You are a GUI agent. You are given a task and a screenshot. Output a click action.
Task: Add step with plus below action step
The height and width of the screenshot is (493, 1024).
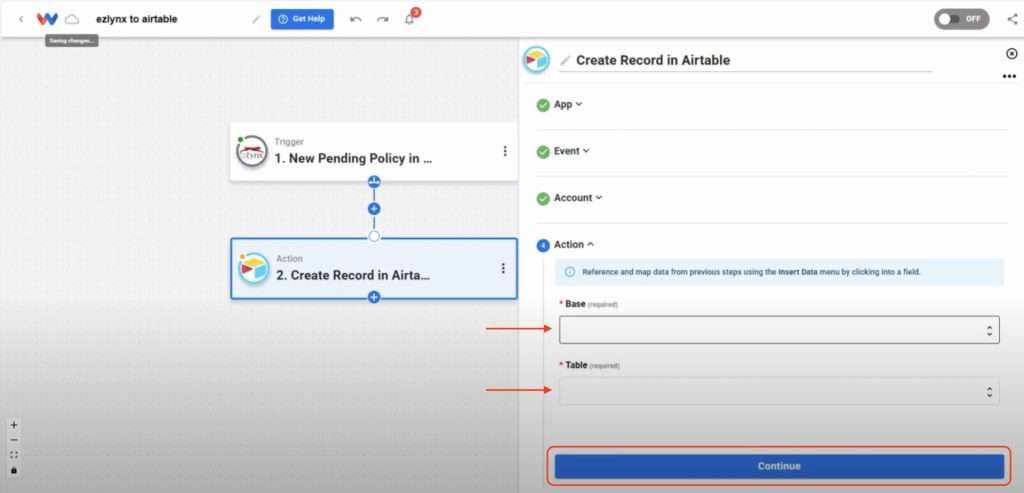point(374,297)
